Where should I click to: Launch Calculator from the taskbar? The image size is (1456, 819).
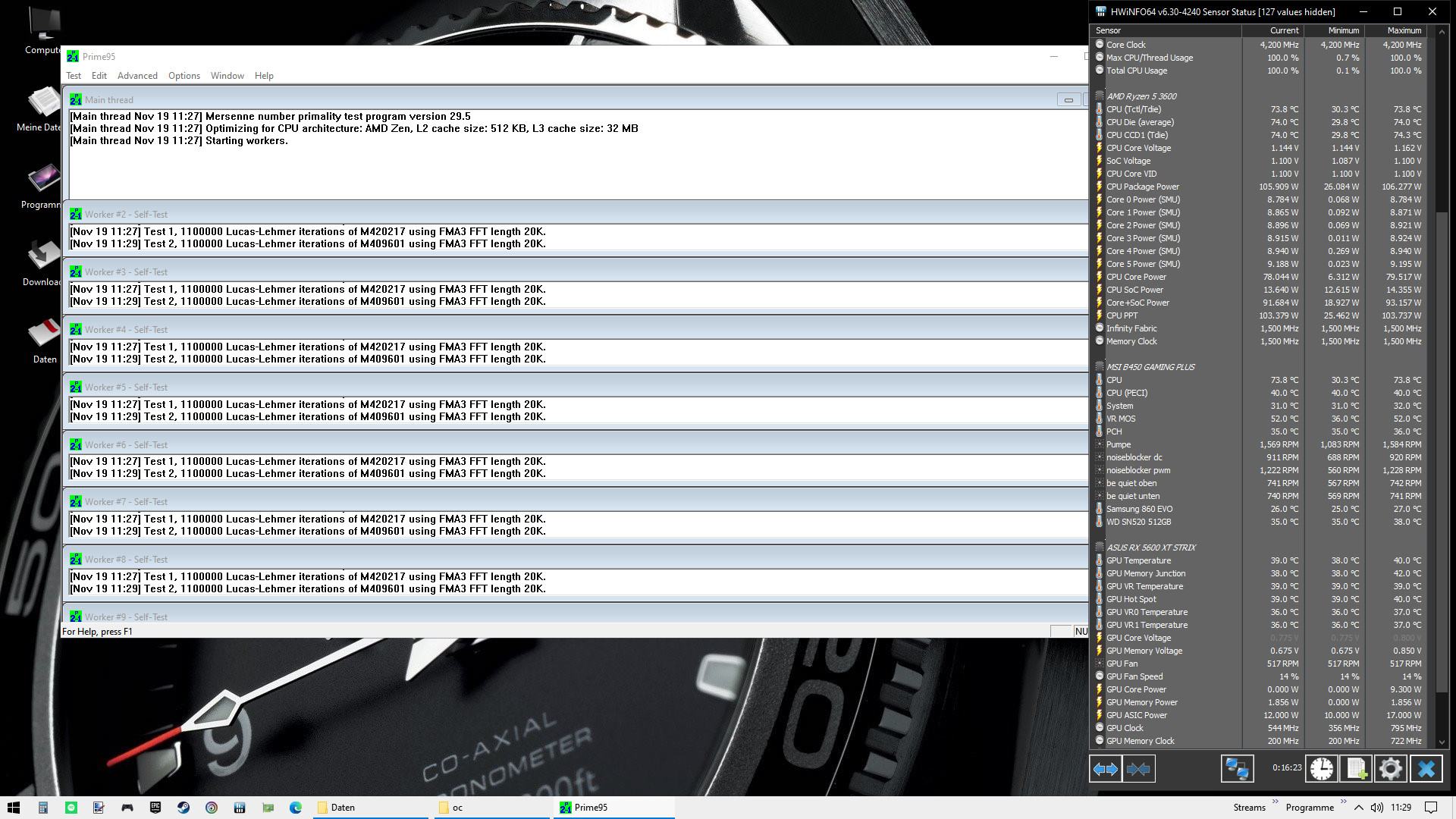pos(42,808)
